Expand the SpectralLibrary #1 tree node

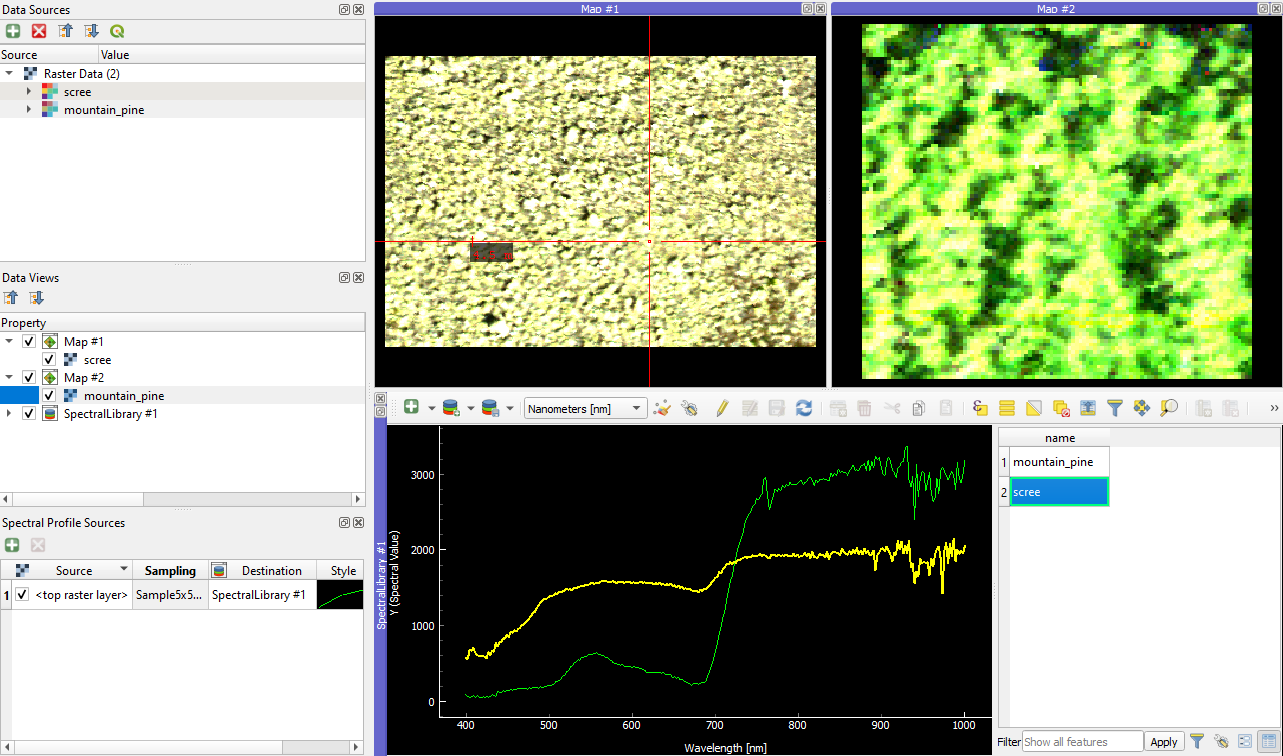(x=9, y=414)
